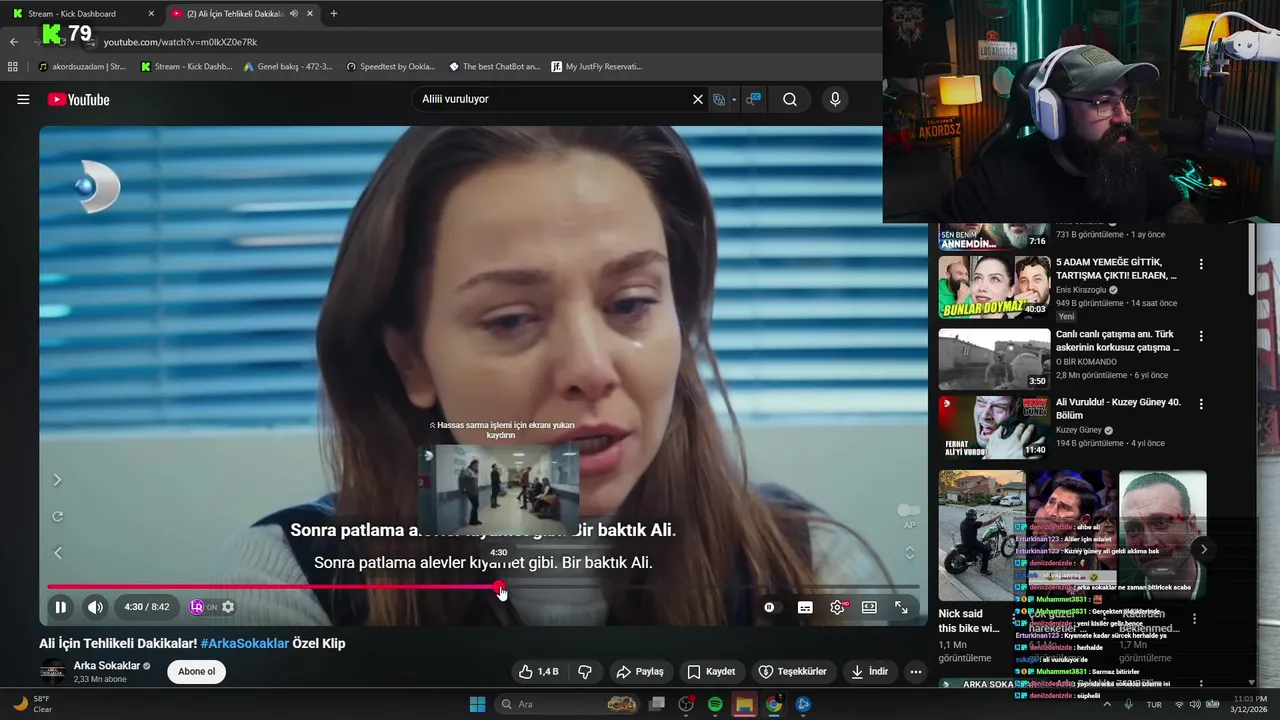The height and width of the screenshot is (720, 1280).
Task: Click the magnifier search button
Action: (790, 99)
